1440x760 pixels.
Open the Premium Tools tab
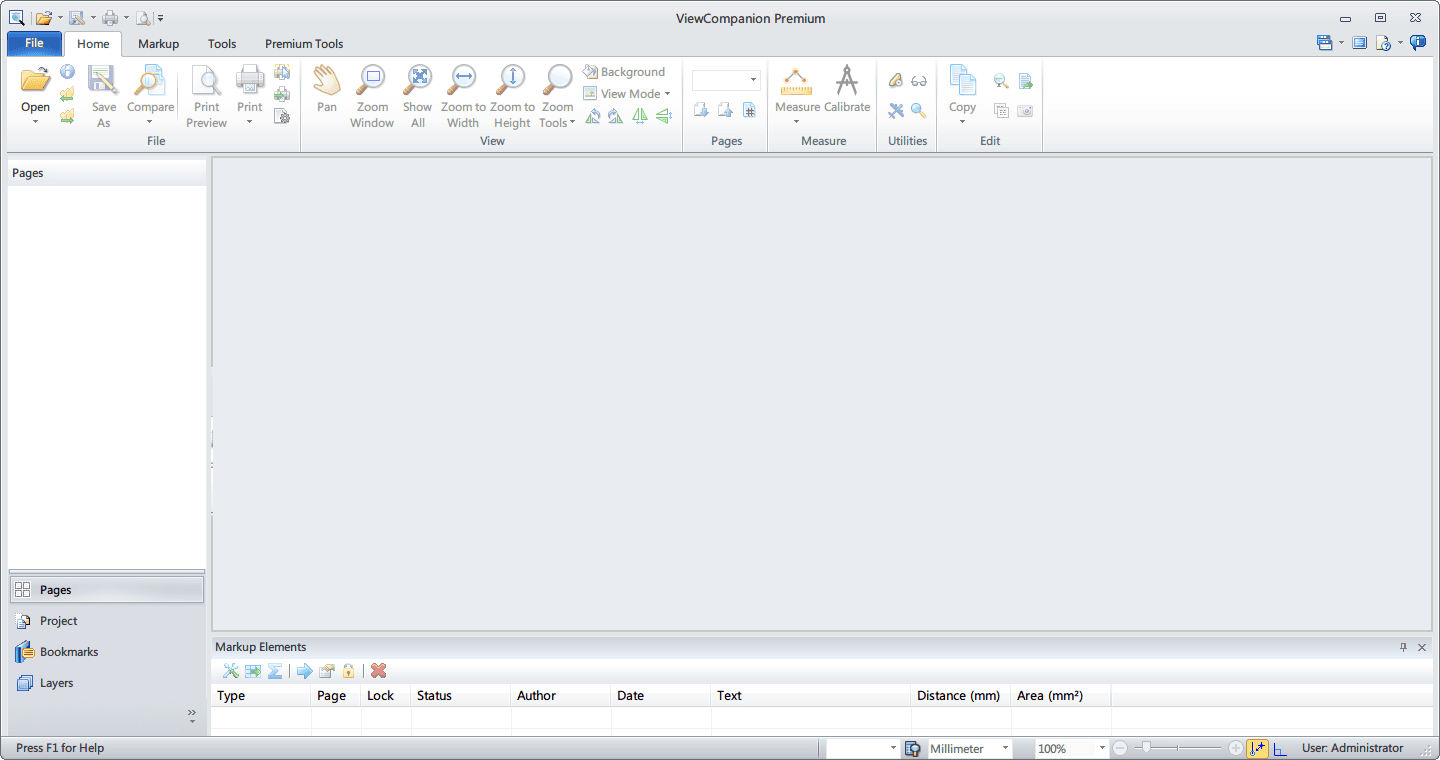[x=304, y=44]
